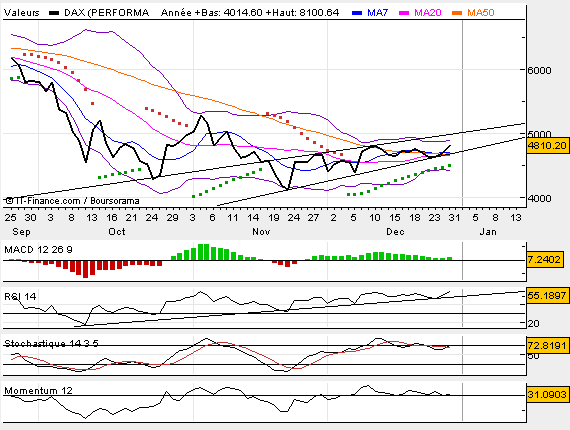This screenshot has height=430, width=570.
Task: Click the magenta MA20 legend swatch
Action: 404,13
